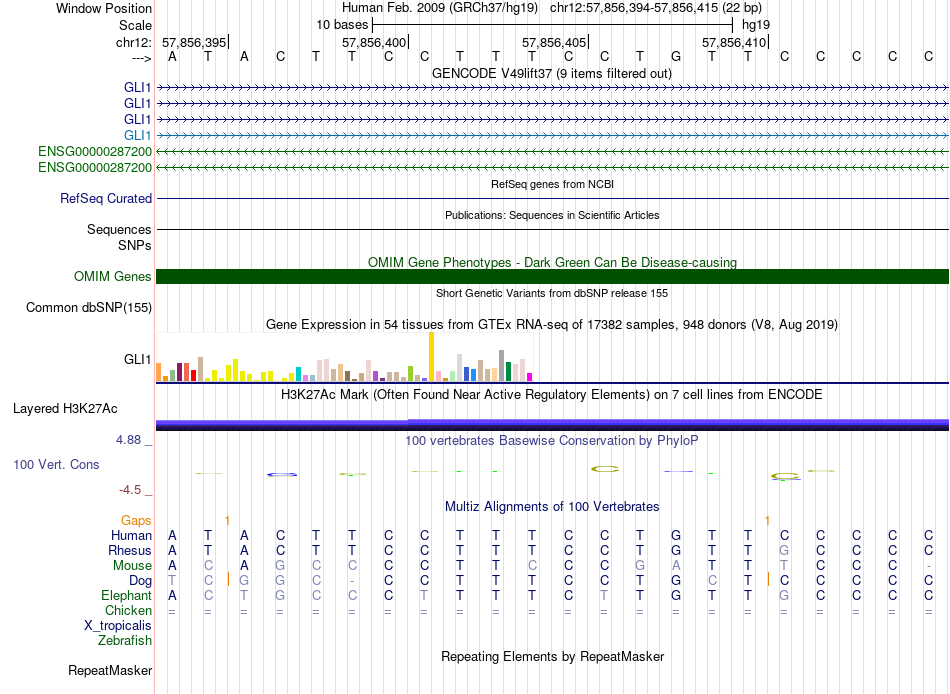Click the 4.88 PhyloP upper scale value
950x694 pixels.
(x=128, y=439)
